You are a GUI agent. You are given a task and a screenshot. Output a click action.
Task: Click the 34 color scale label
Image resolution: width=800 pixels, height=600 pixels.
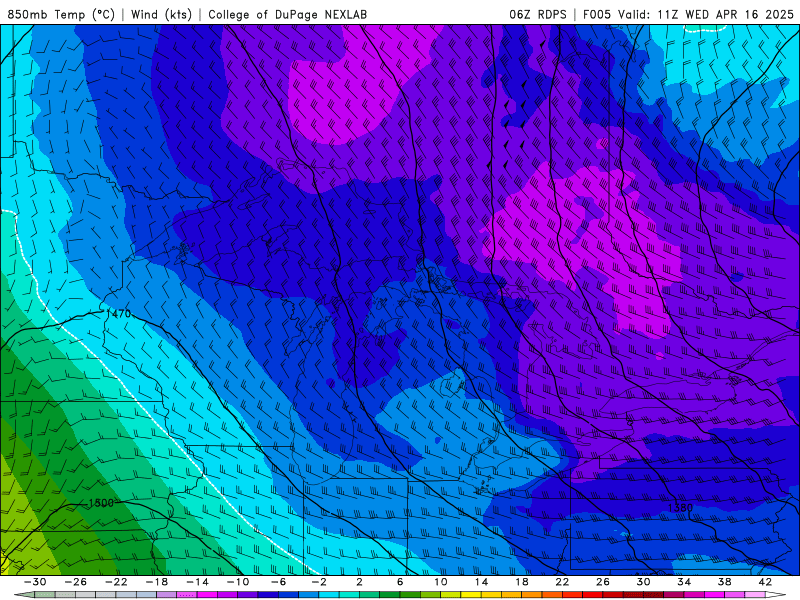click(x=684, y=582)
